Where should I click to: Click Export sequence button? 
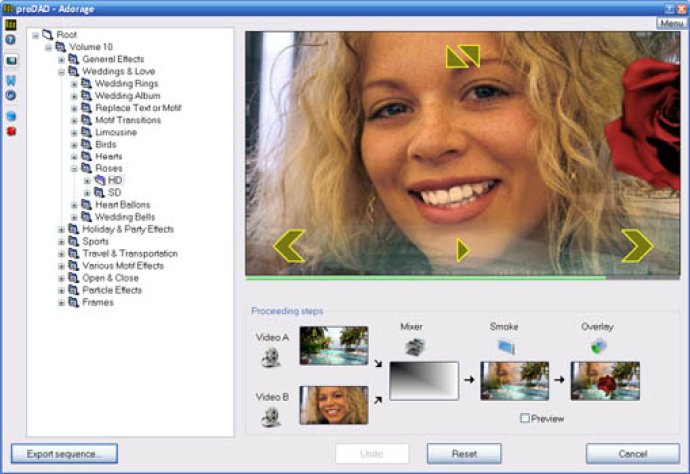[64, 454]
